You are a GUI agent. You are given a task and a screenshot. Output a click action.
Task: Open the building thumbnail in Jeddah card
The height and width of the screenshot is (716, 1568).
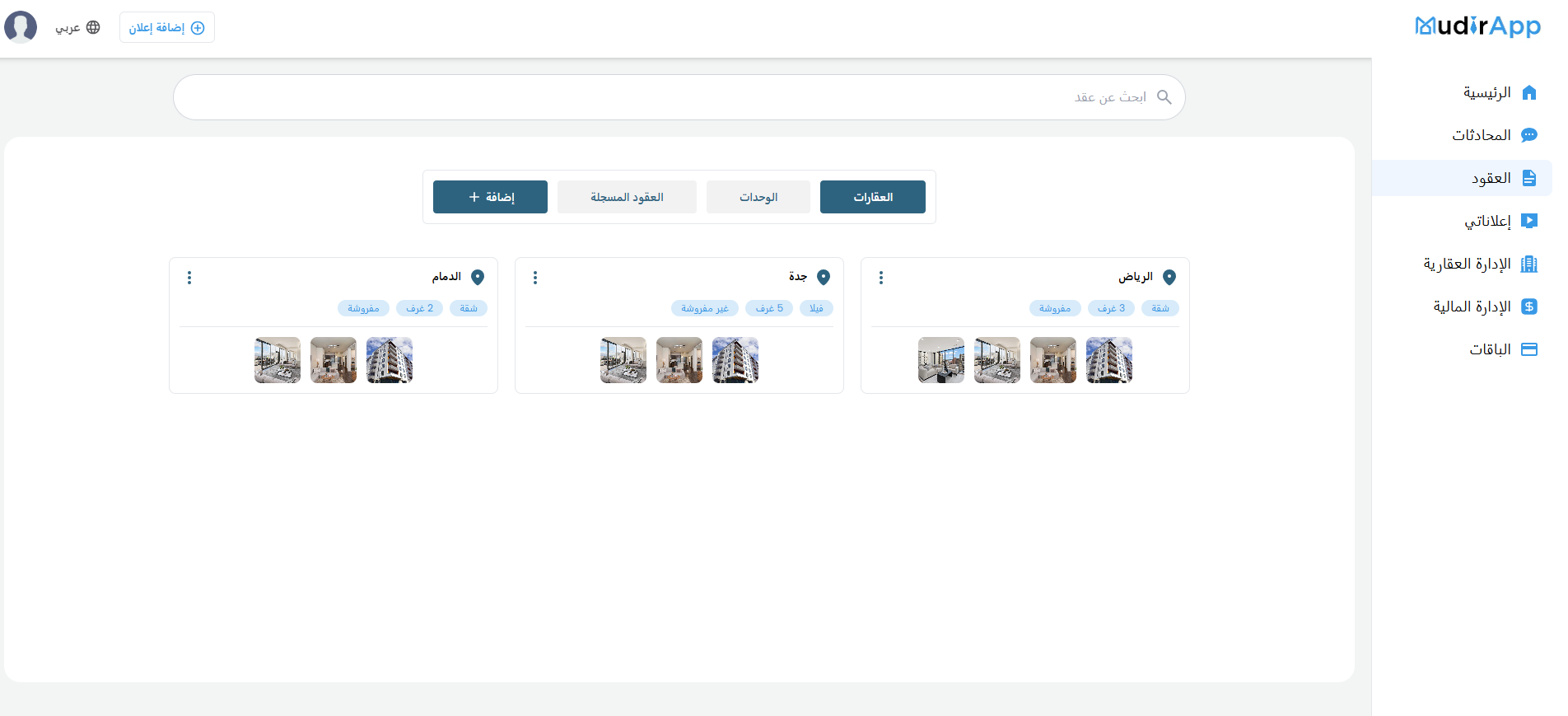tap(735, 360)
